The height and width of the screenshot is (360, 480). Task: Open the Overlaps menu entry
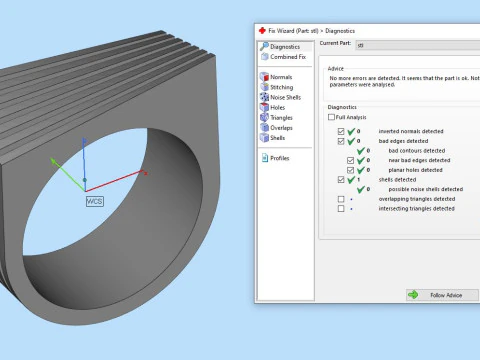click(x=281, y=128)
